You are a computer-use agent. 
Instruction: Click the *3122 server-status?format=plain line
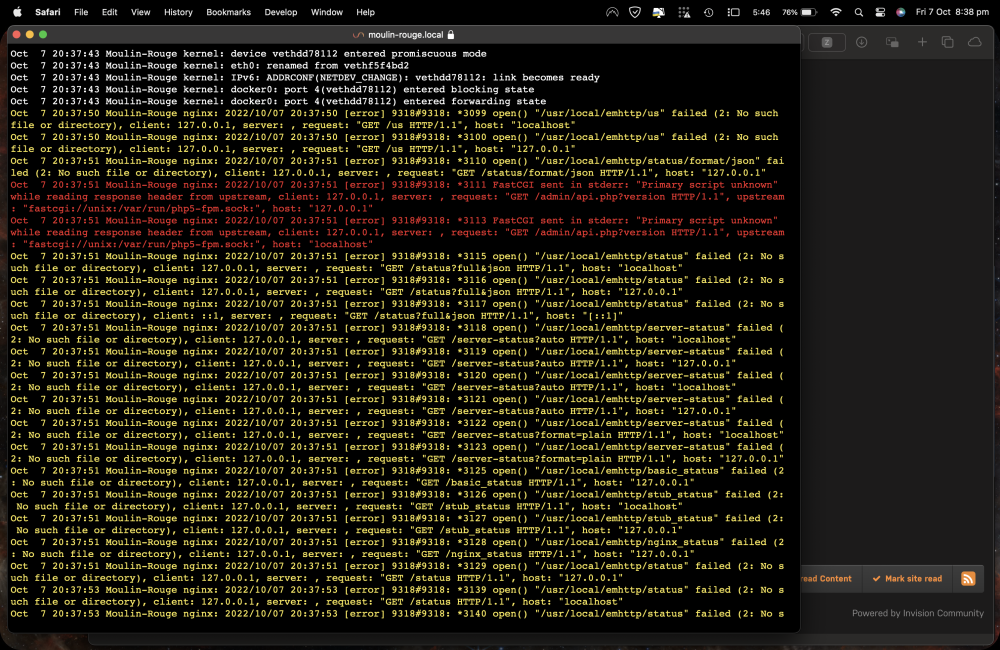click(x=397, y=429)
